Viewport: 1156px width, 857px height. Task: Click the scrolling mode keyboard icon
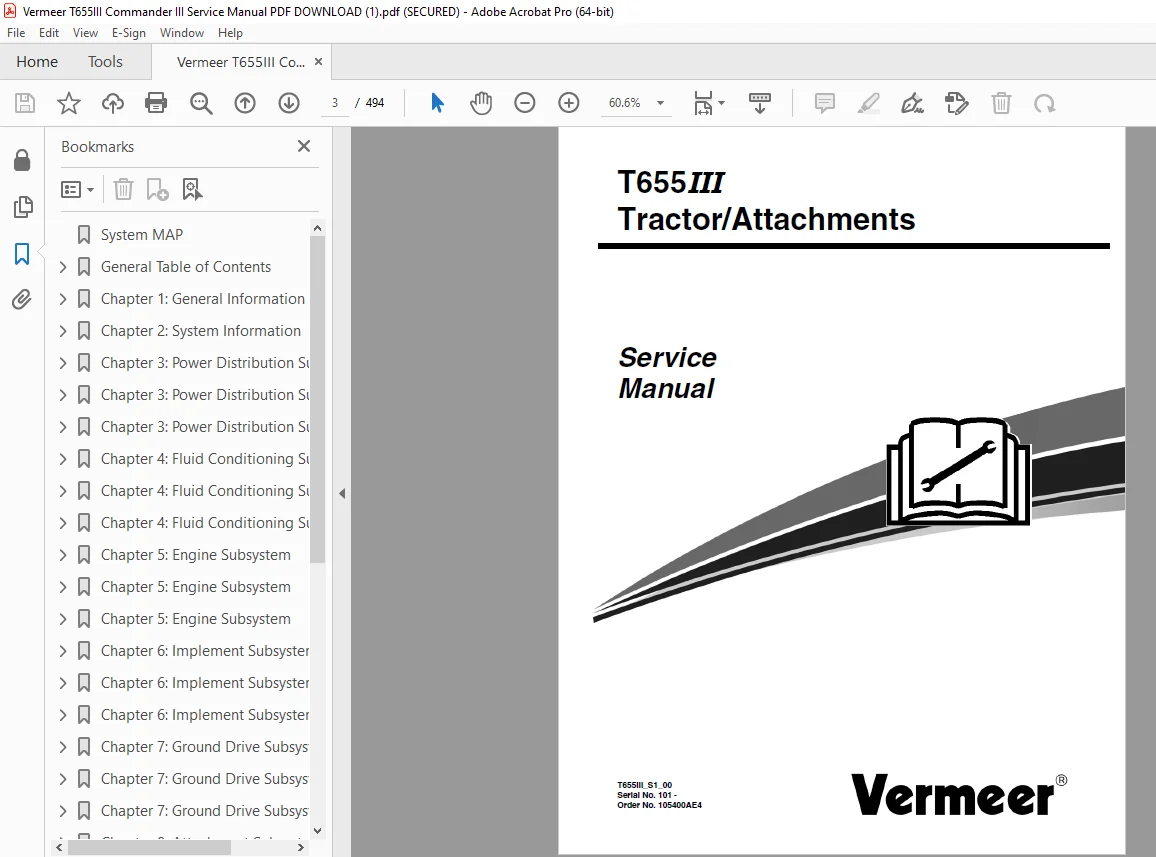click(759, 103)
